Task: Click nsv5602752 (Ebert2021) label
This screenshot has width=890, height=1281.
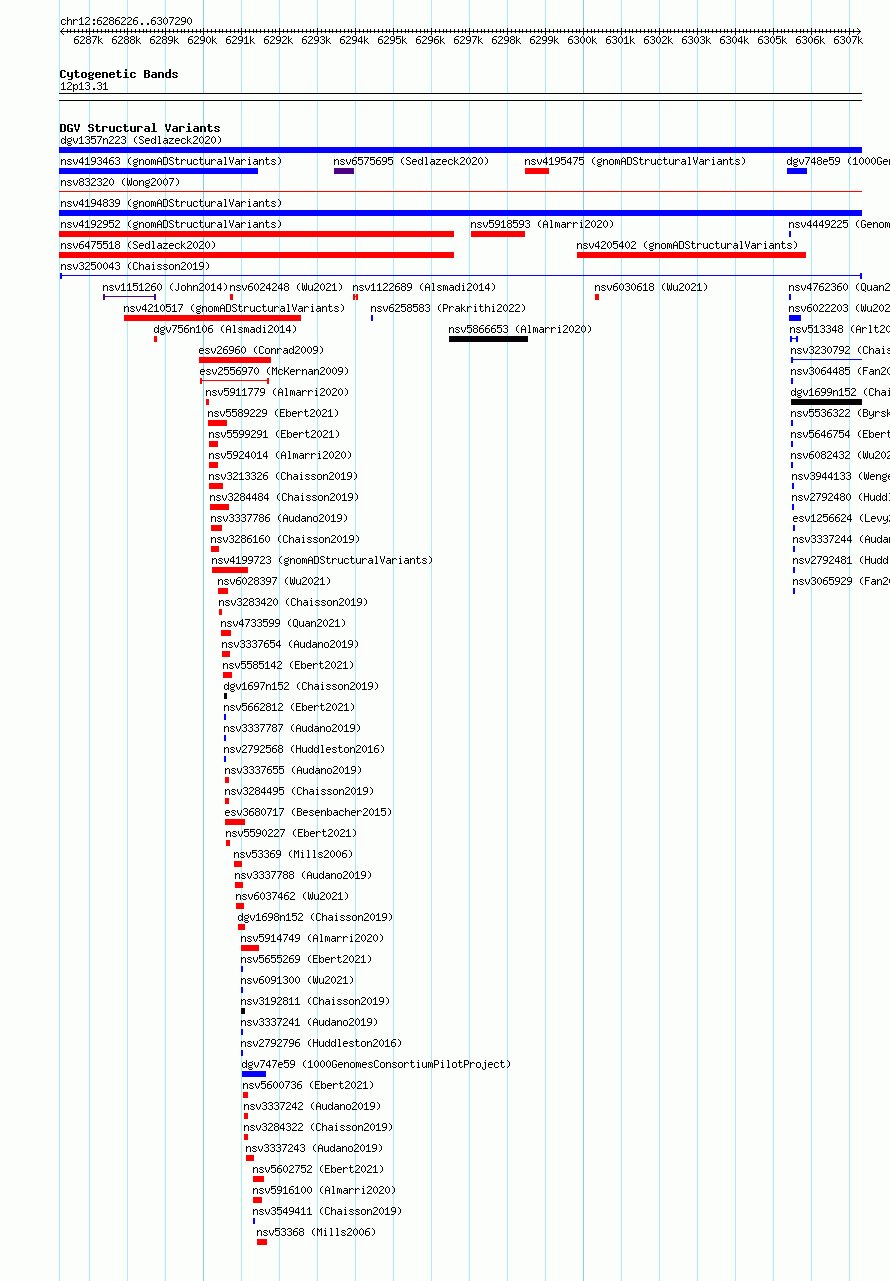Action: point(318,1169)
